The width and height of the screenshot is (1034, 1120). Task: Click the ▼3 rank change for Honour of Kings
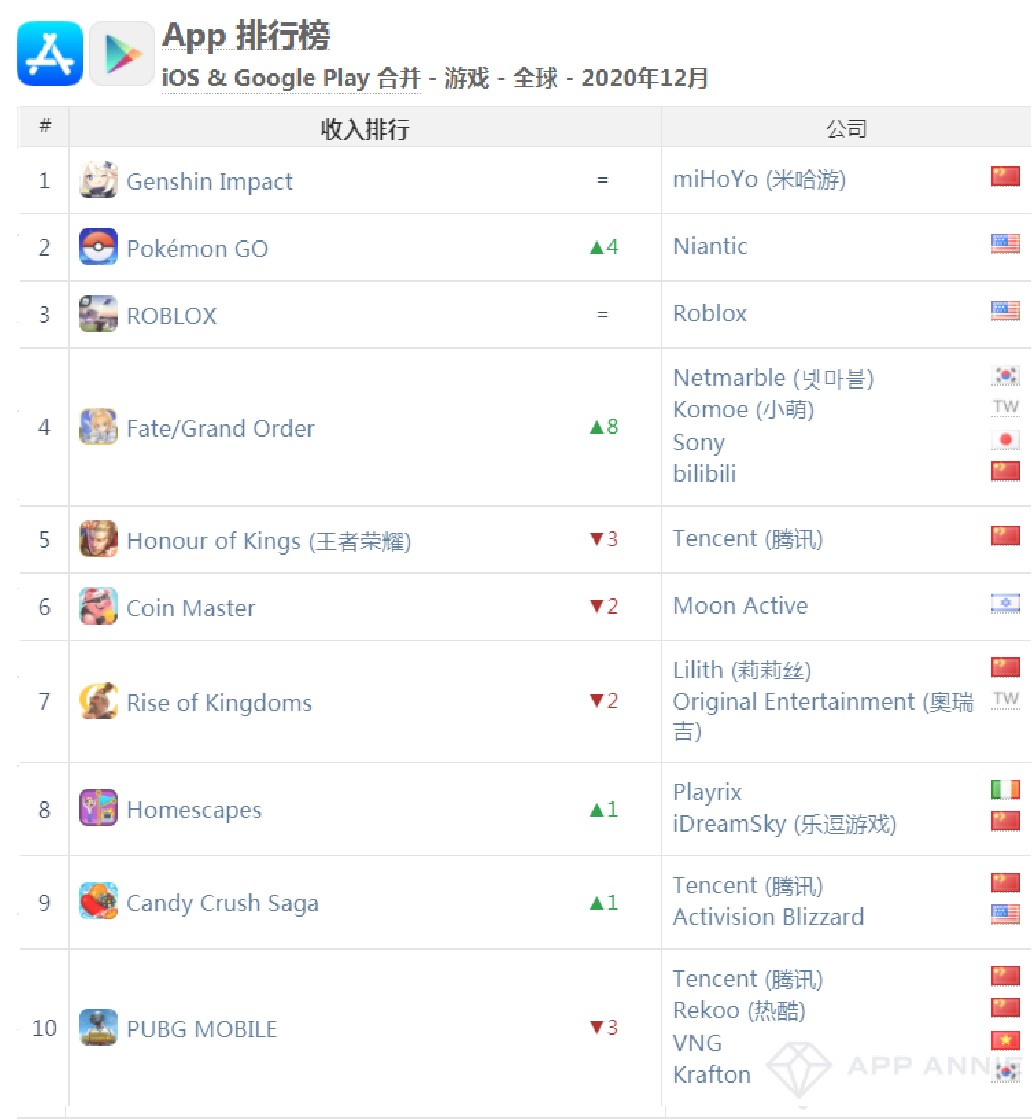(604, 539)
